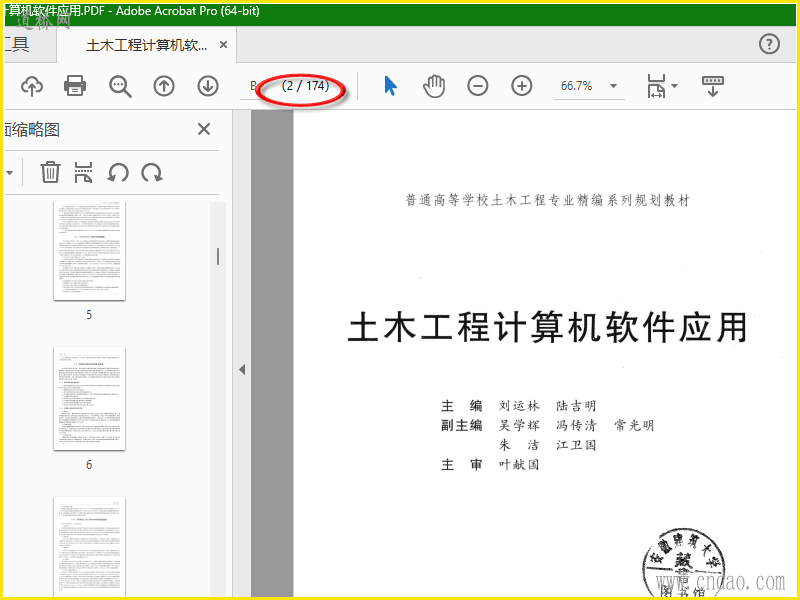Viewport: 800px width, 600px height.
Task: Rotate pages clockwise
Action: point(152,172)
